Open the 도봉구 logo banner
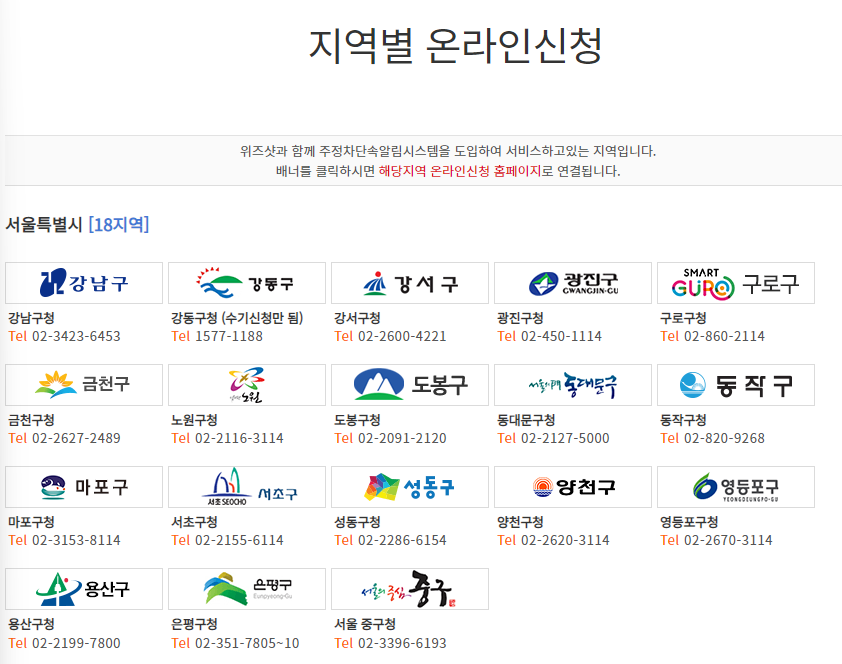 click(x=410, y=385)
